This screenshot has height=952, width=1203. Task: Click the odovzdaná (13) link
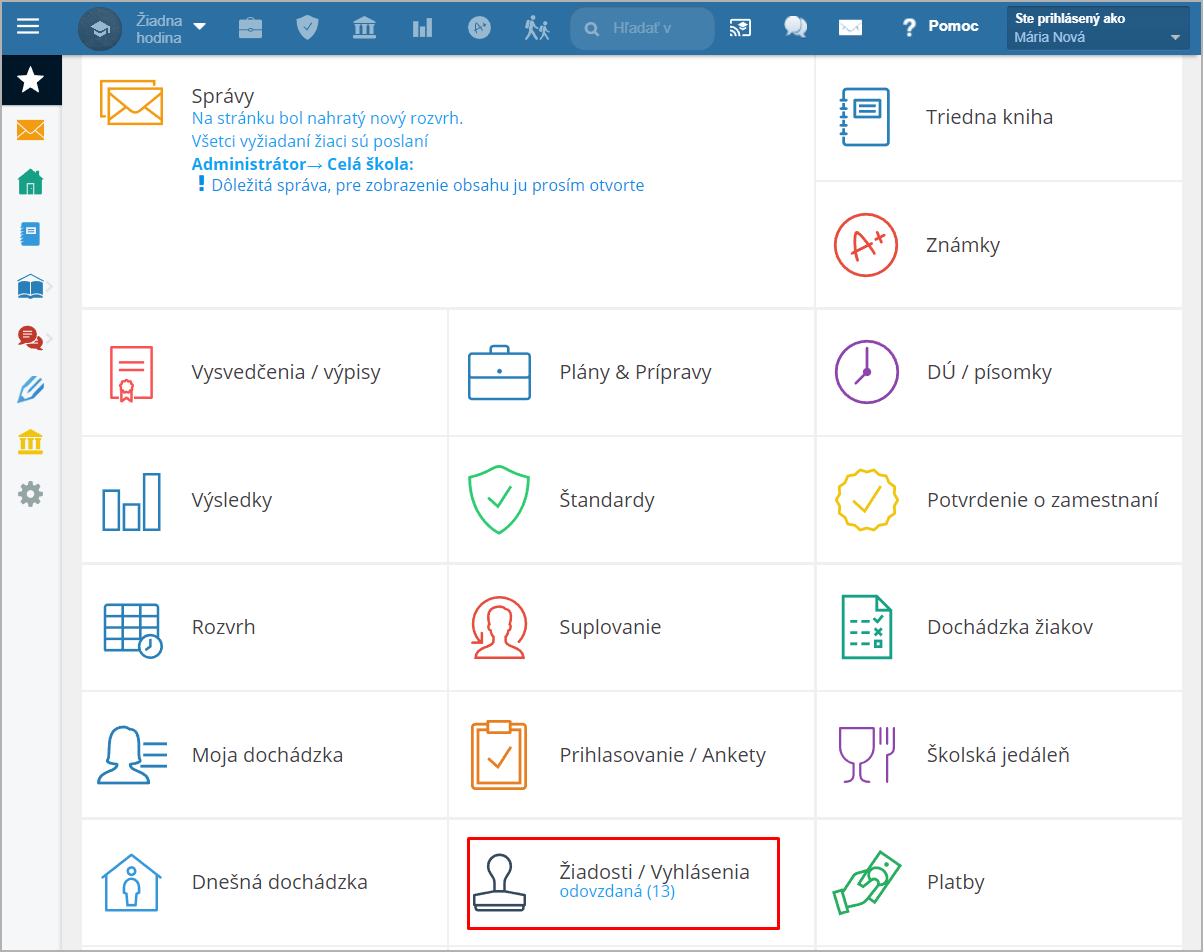click(617, 892)
